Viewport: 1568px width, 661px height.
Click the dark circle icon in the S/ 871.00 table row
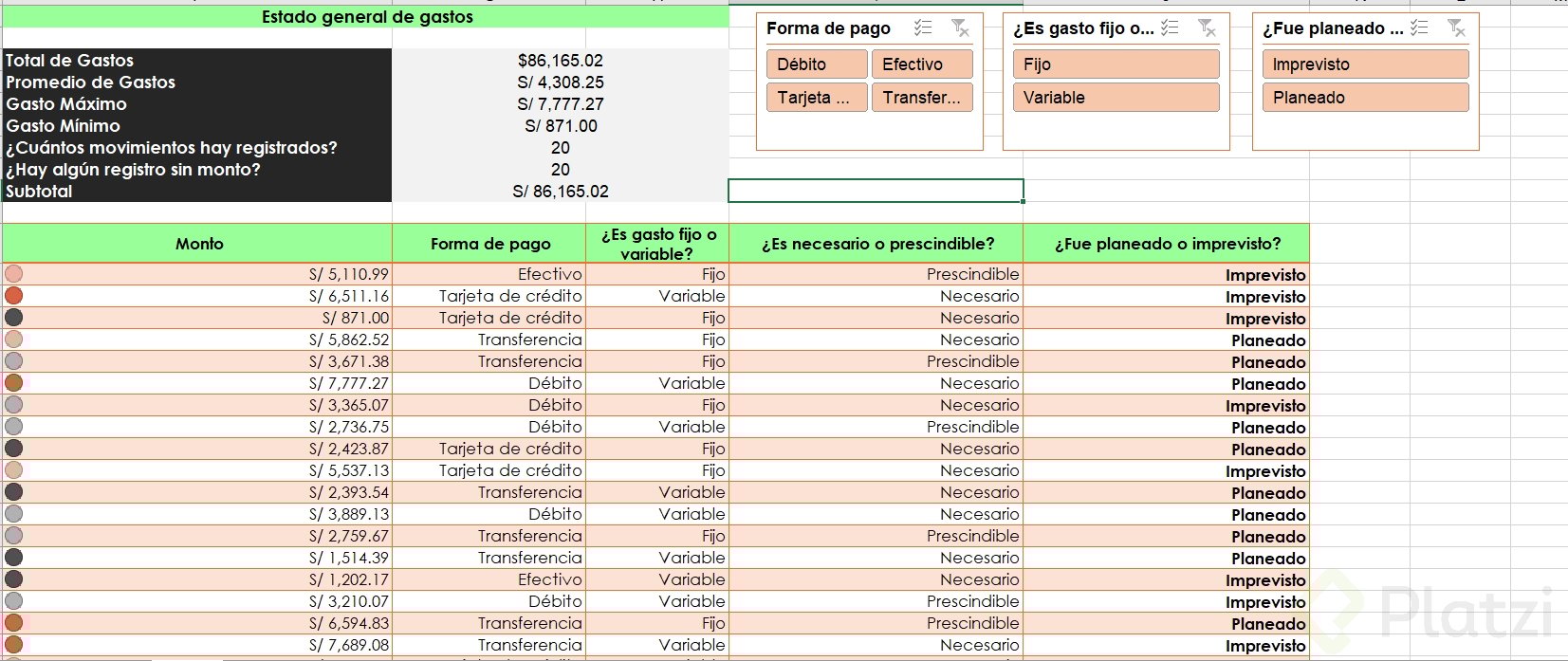coord(14,318)
